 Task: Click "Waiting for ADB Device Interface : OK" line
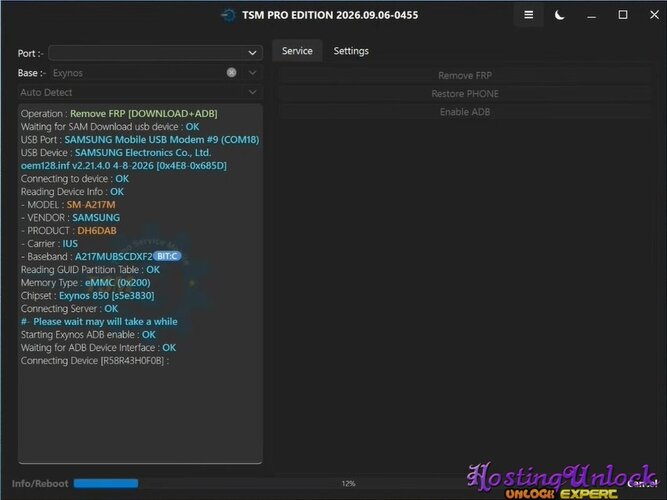(98, 348)
